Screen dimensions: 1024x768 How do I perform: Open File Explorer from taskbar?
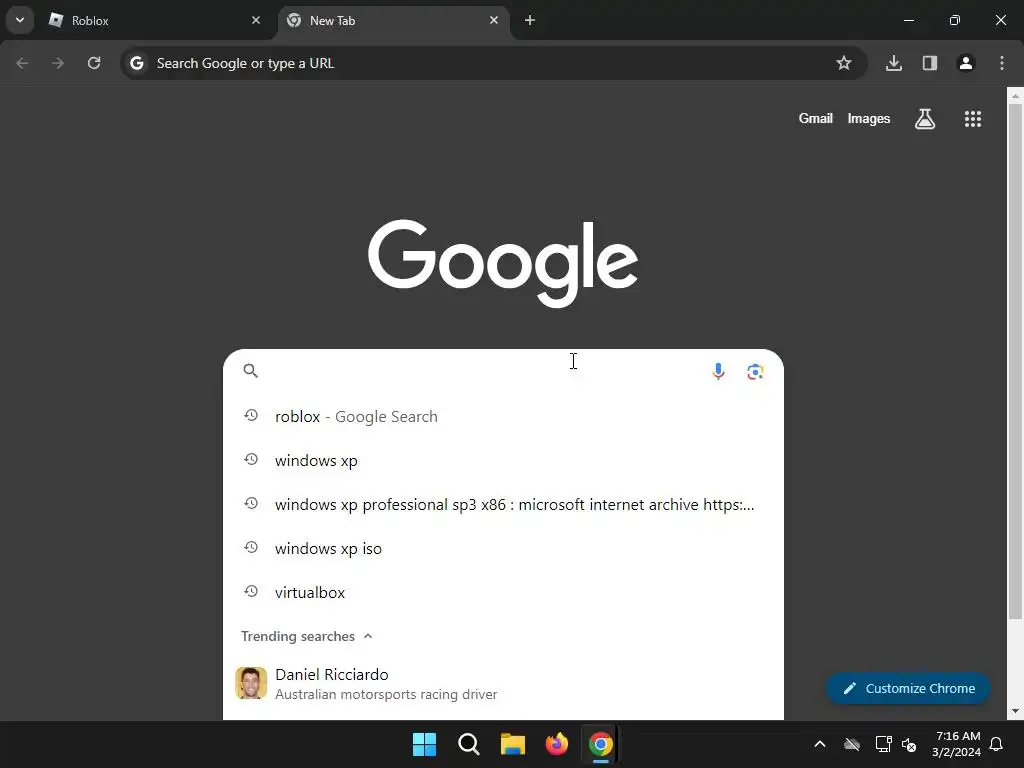513,744
